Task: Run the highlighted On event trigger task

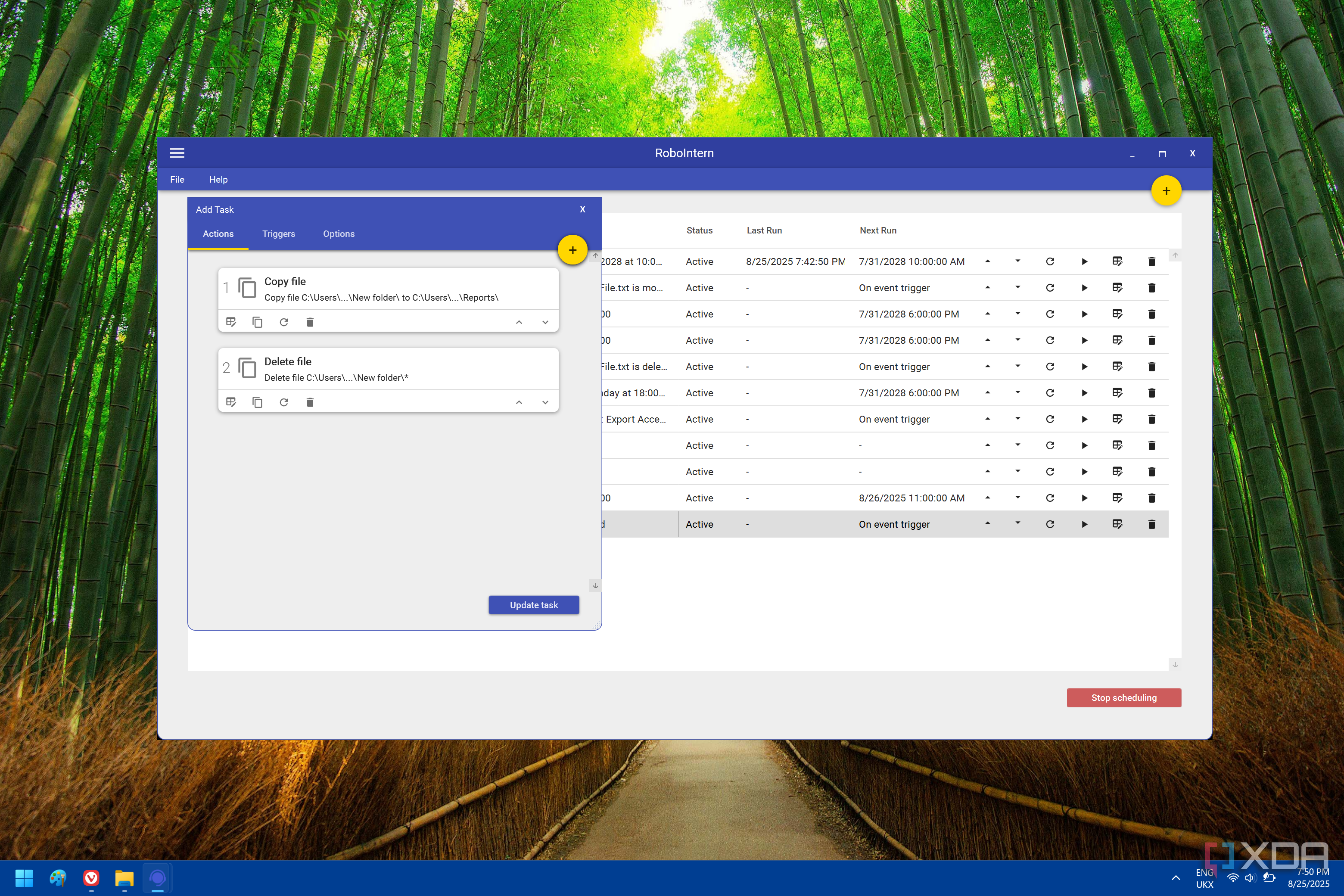Action: (x=1084, y=525)
